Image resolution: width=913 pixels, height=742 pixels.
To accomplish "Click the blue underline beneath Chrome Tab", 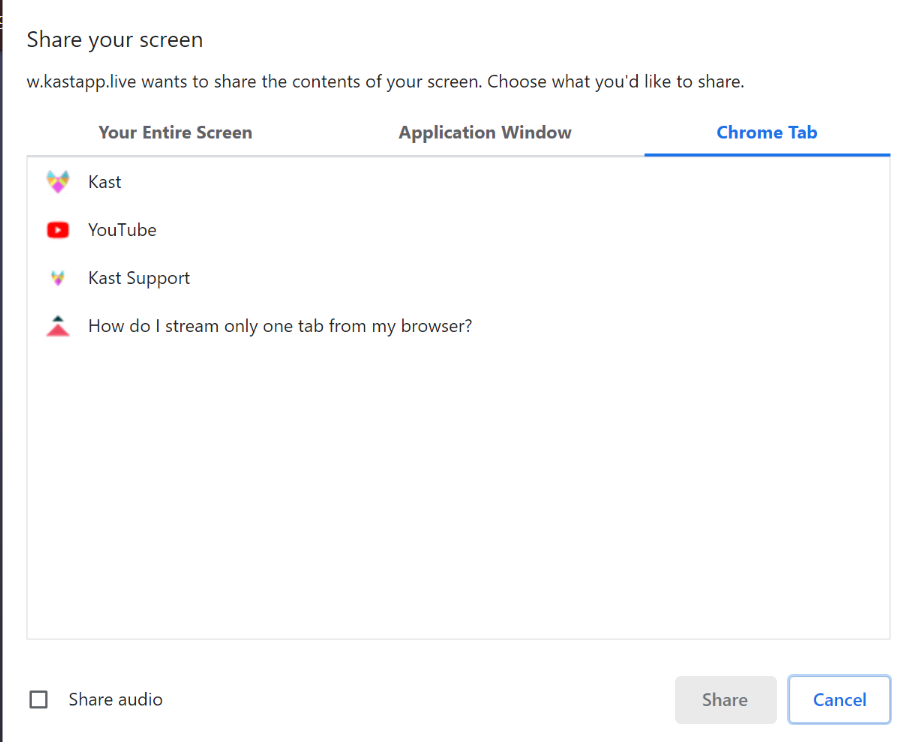I will pos(767,155).
